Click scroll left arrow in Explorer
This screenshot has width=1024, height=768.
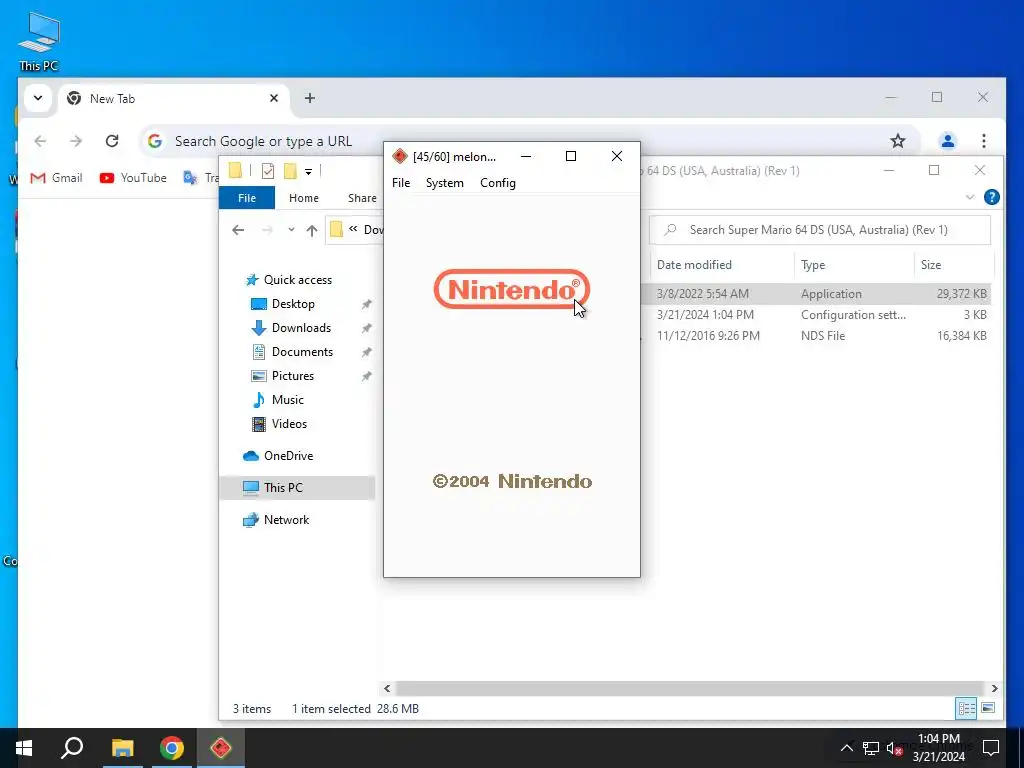[387, 688]
